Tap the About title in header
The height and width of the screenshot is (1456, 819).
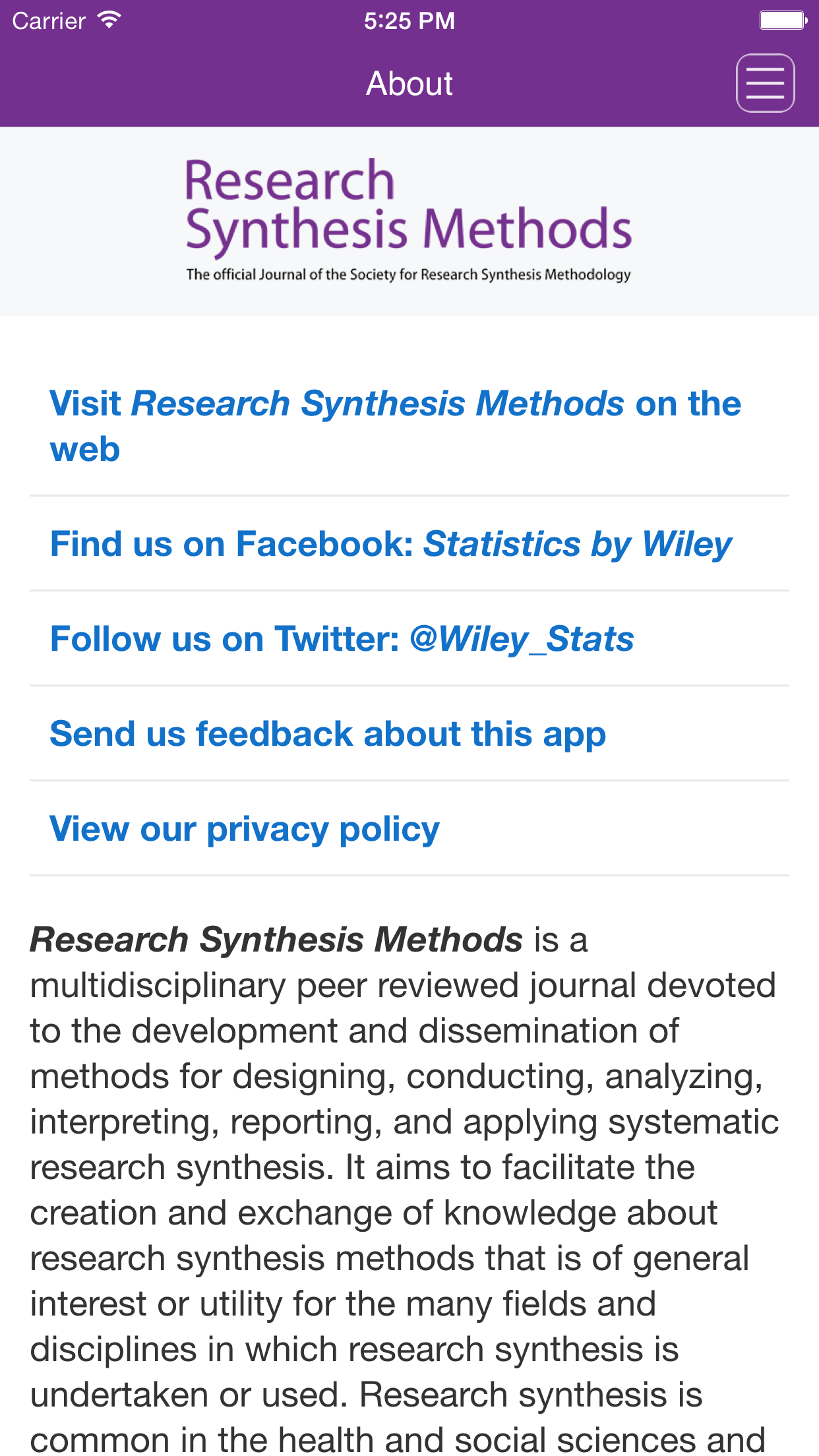(x=409, y=84)
